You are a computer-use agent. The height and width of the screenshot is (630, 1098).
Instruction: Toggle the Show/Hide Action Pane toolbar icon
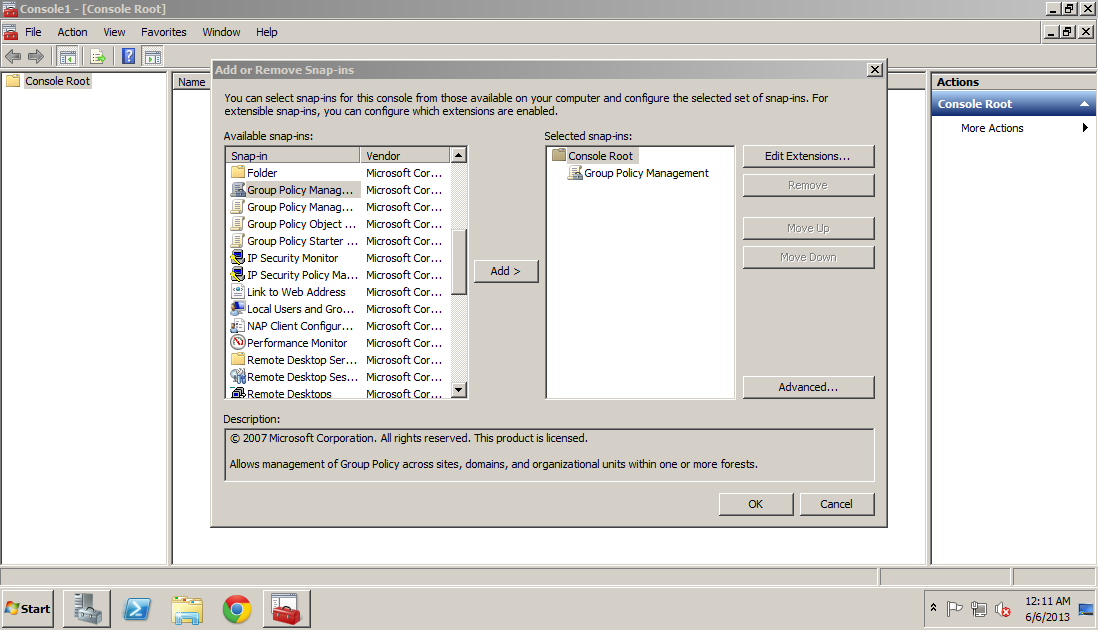click(153, 57)
